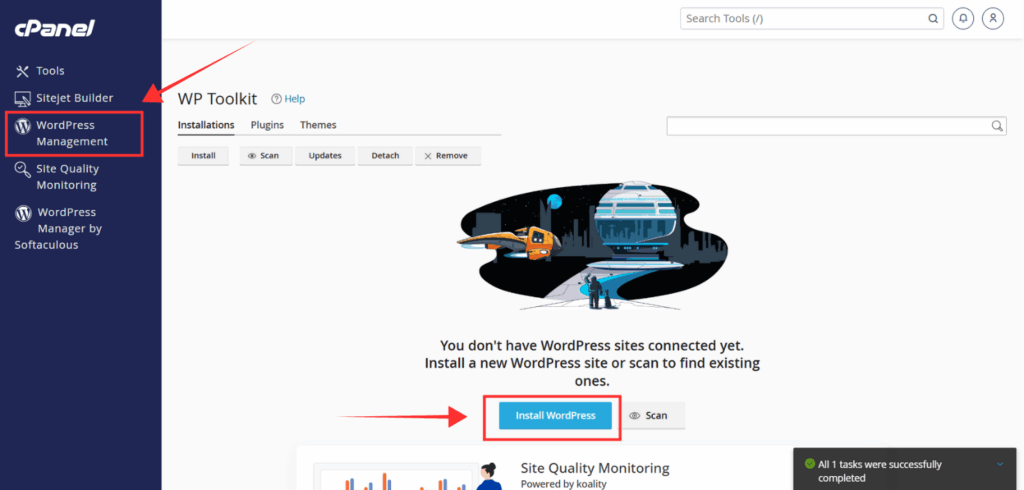
Task: Focus the Search Tools field
Action: pyautogui.click(x=812, y=18)
